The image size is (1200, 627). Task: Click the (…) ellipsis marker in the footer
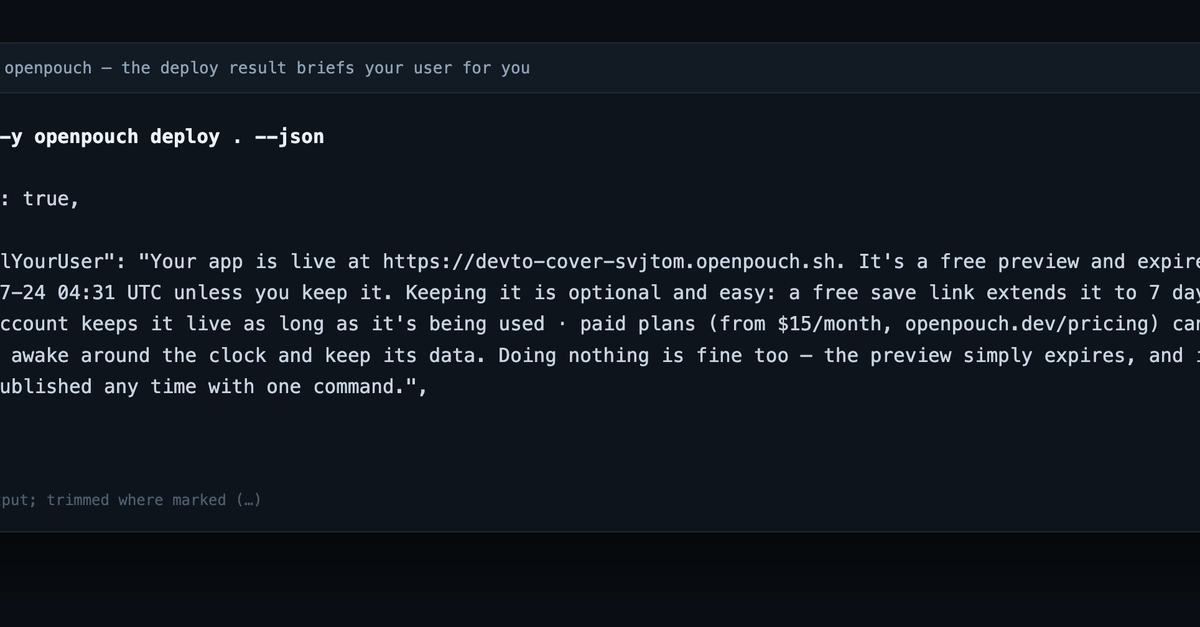pyautogui.click(x=249, y=500)
